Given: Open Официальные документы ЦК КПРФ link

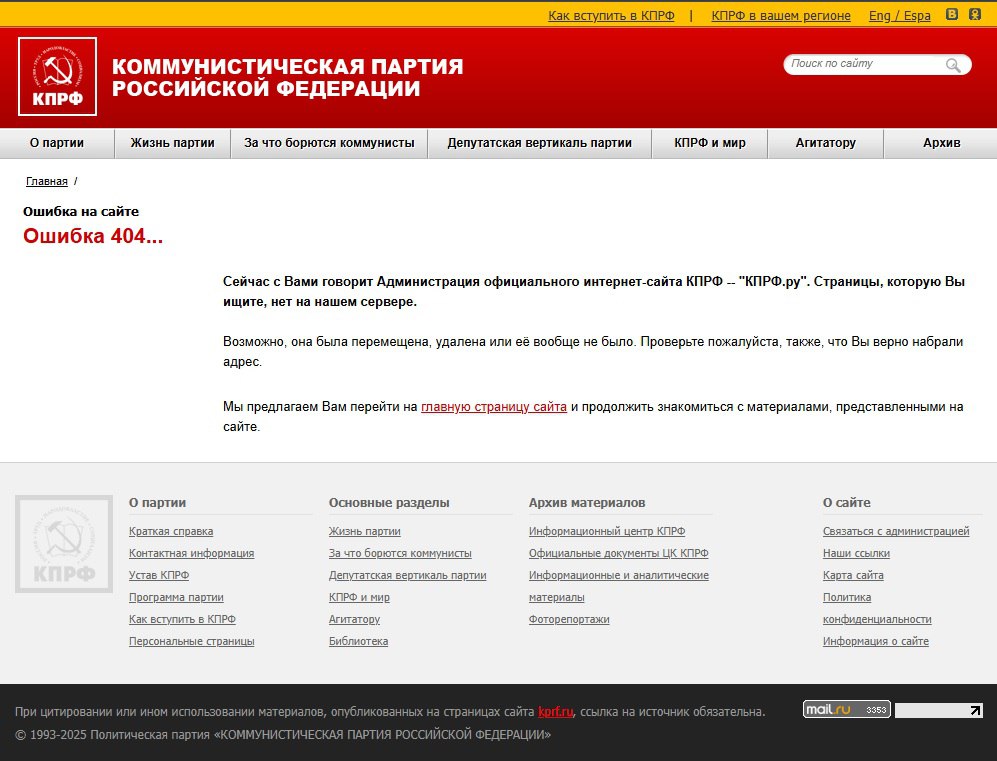Looking at the screenshot, I should (x=618, y=553).
